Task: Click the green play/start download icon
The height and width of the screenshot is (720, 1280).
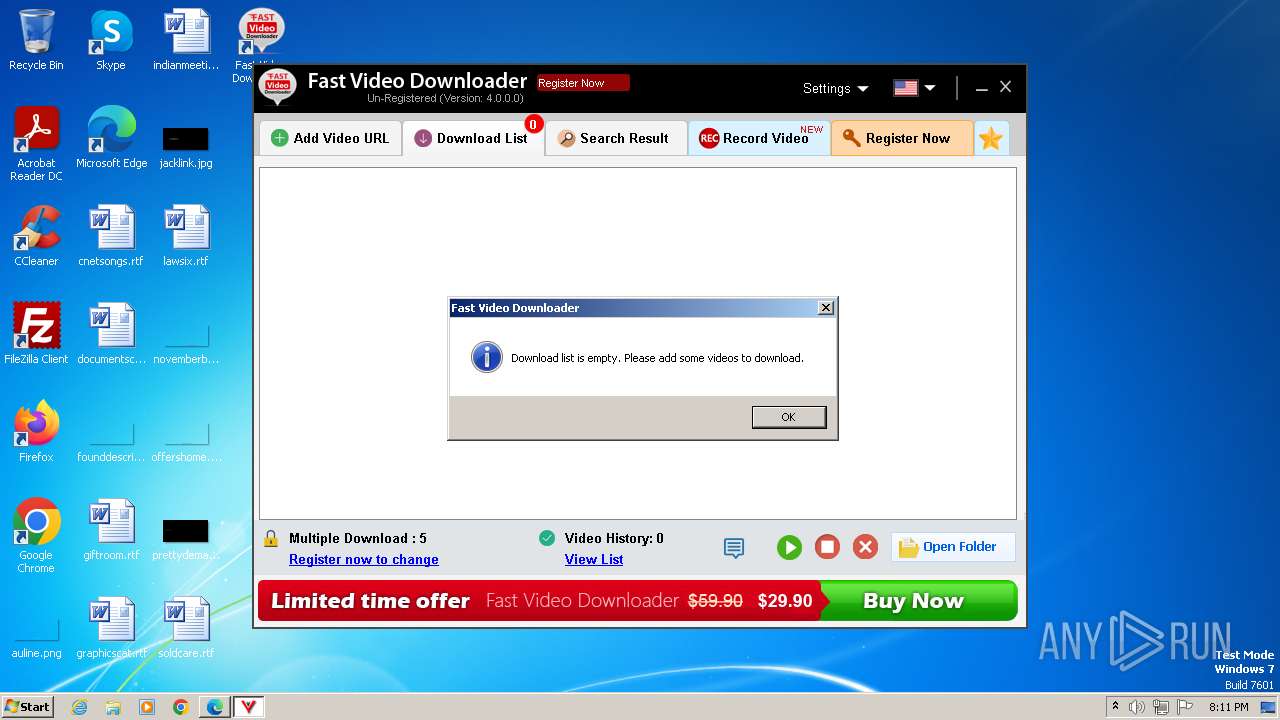Action: 789,547
